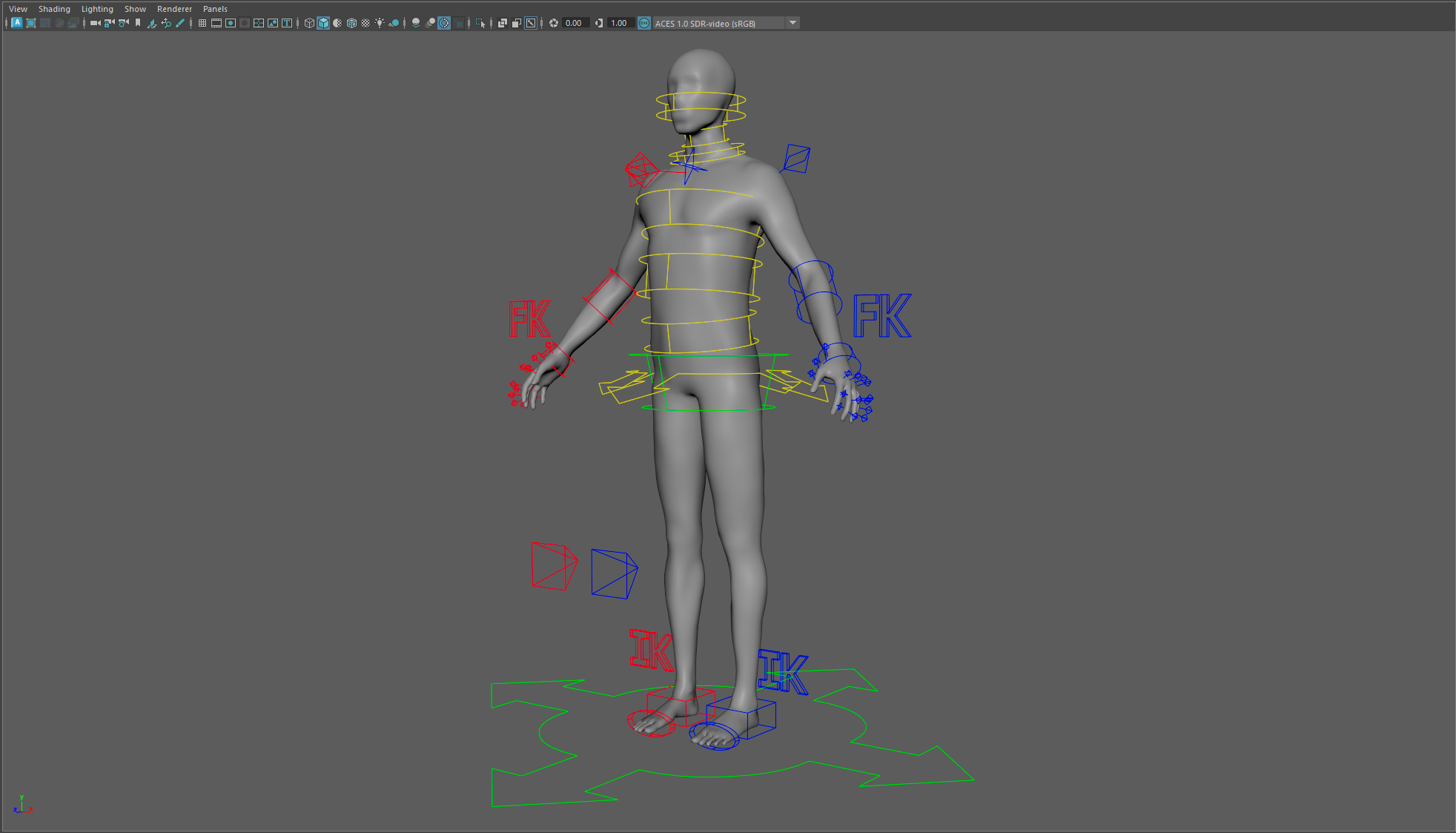Toggle the grid display icon
The image size is (1456, 833).
point(202,22)
